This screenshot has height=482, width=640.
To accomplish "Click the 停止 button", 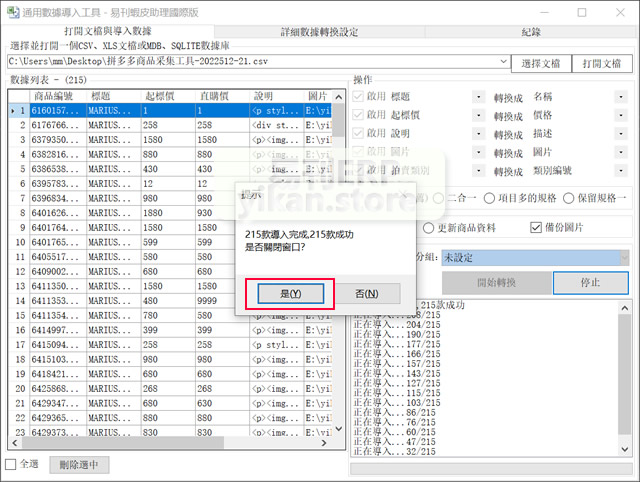I will 591,282.
